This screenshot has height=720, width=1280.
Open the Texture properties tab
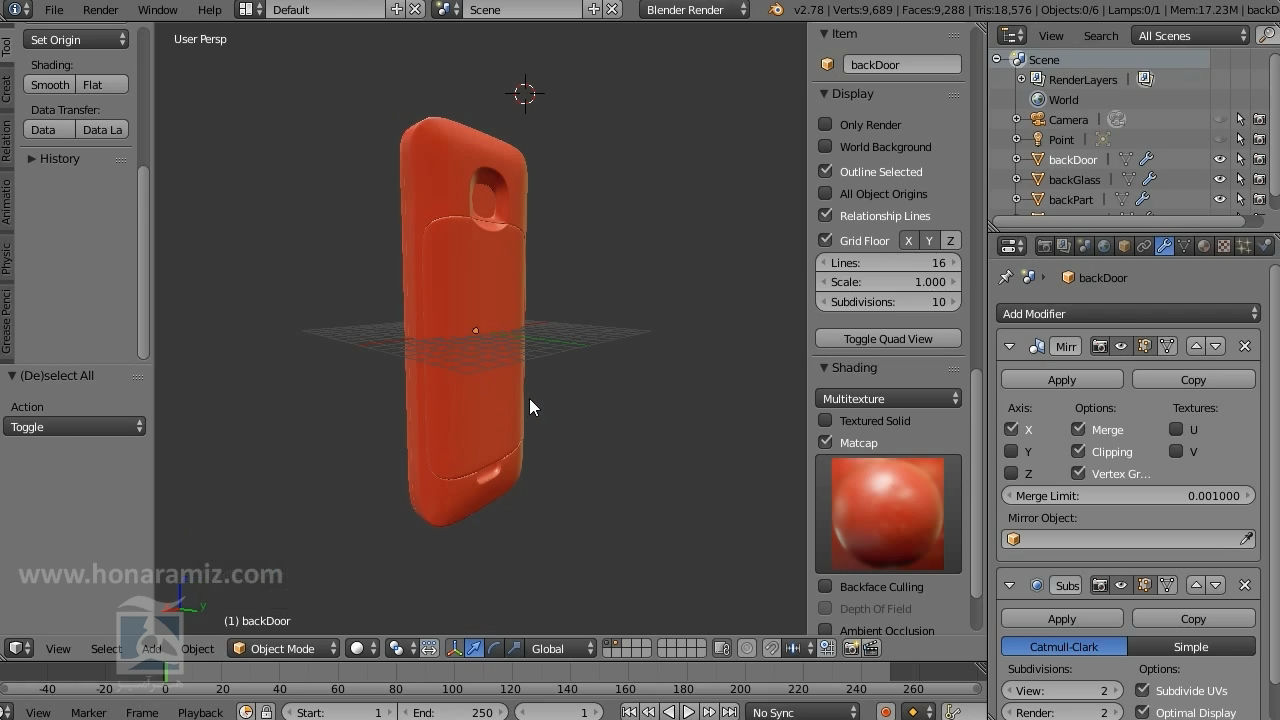pos(1224,246)
